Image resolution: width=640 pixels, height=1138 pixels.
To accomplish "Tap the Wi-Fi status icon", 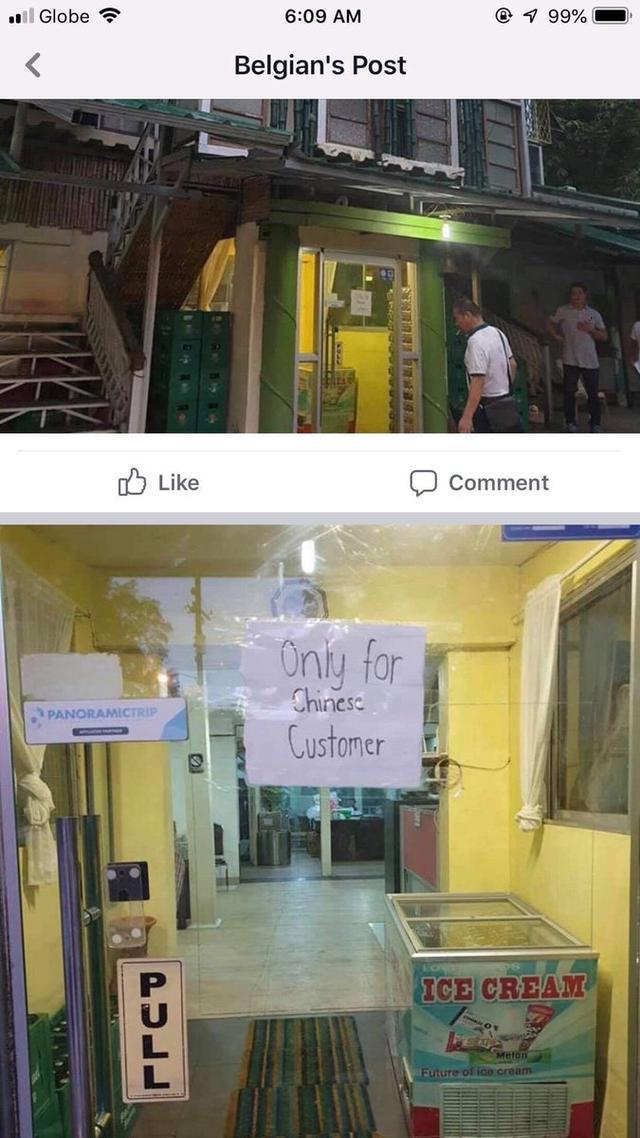I will [x=110, y=15].
